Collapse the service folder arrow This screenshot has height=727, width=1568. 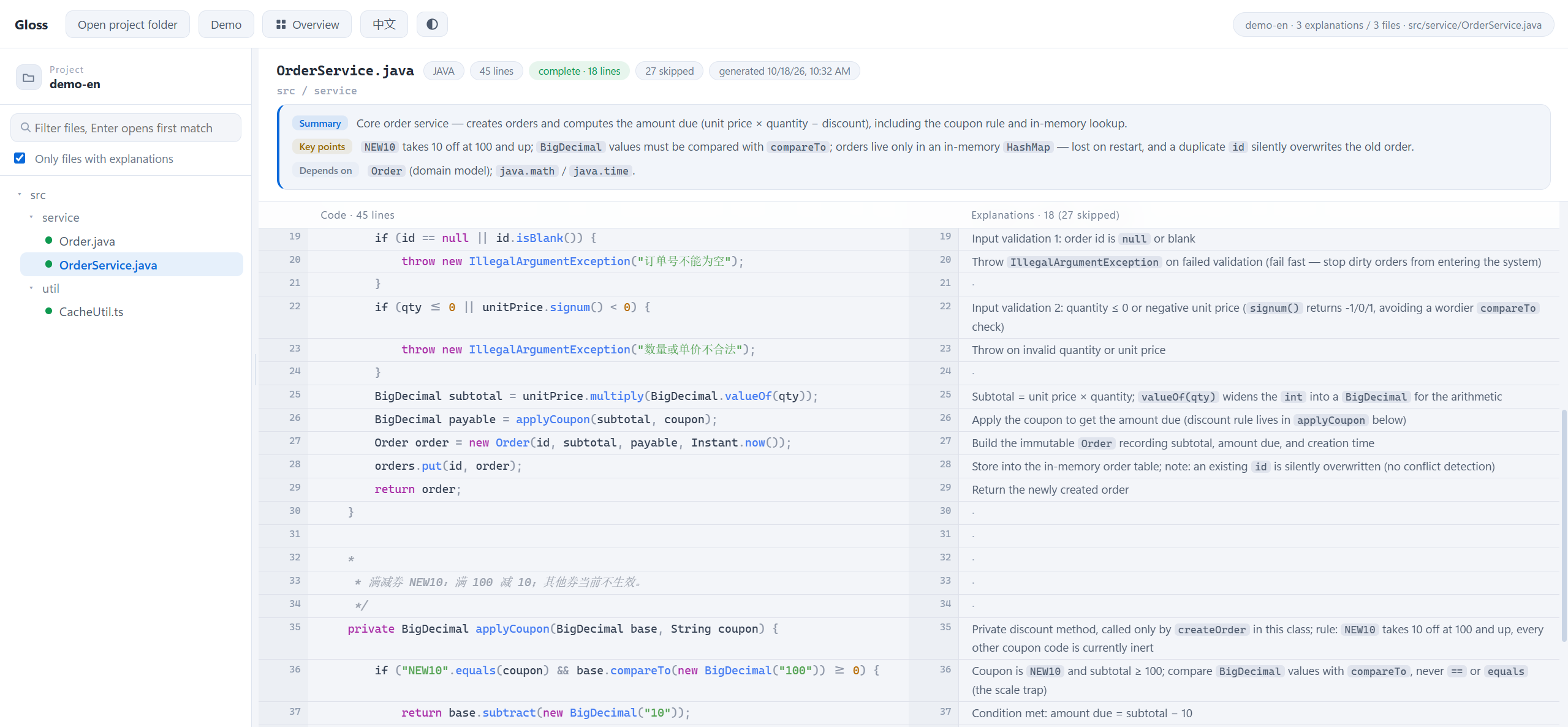click(31, 217)
